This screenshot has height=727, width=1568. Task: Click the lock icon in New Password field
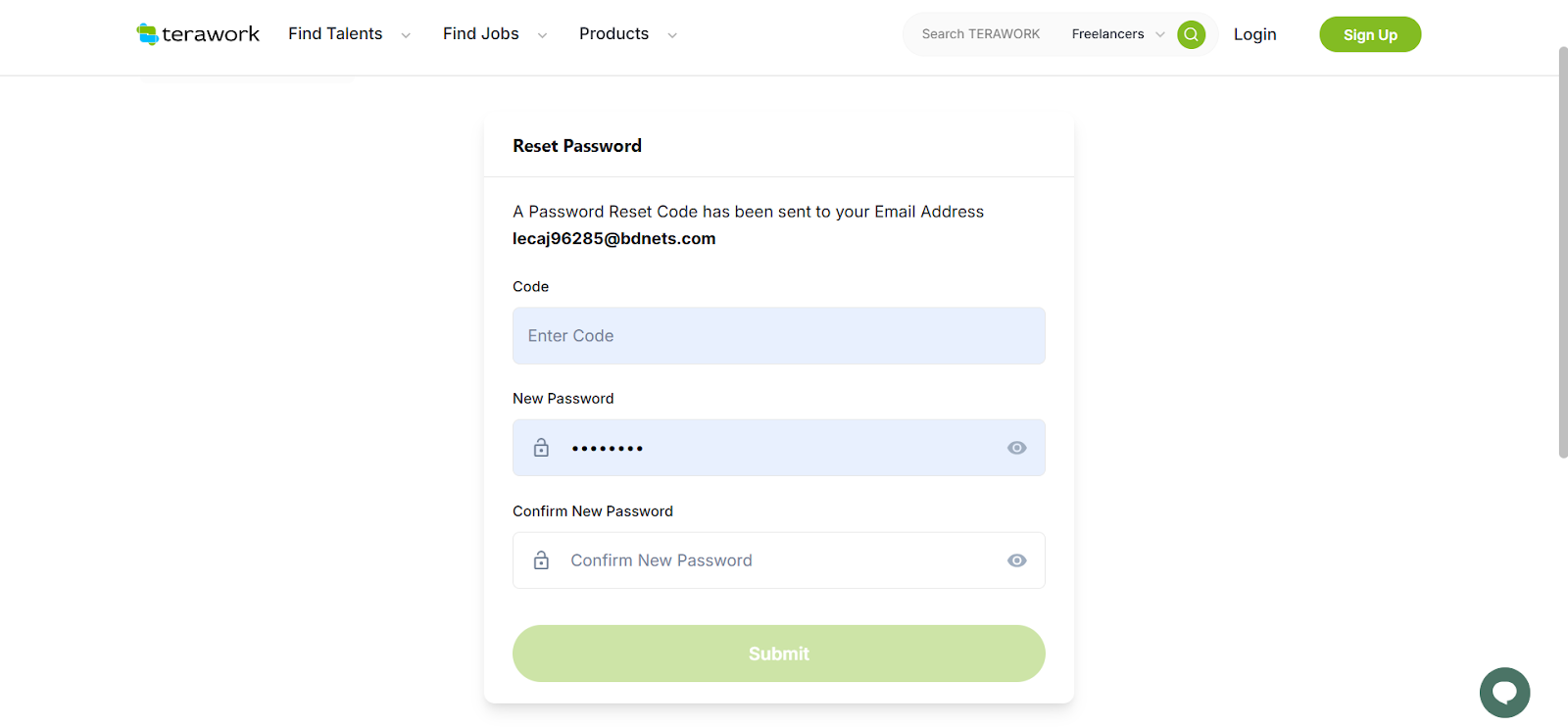[541, 448]
